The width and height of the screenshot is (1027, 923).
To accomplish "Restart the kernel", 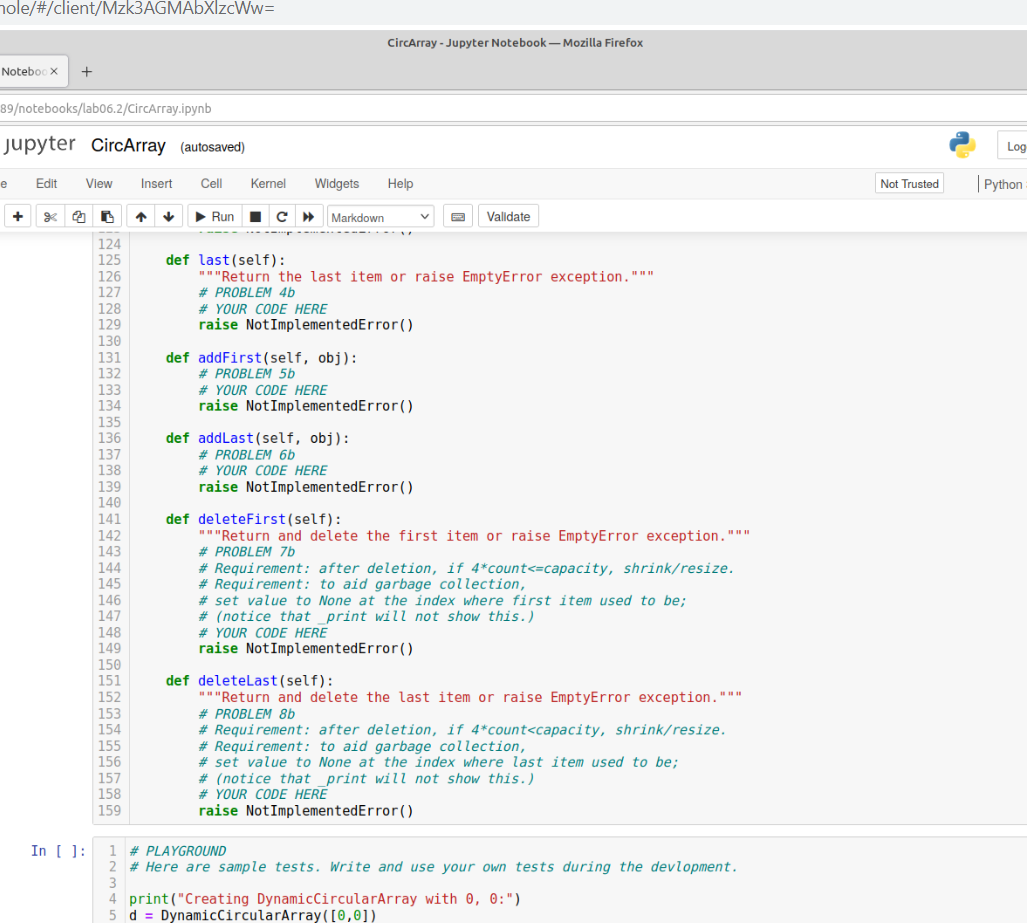I will pos(282,216).
